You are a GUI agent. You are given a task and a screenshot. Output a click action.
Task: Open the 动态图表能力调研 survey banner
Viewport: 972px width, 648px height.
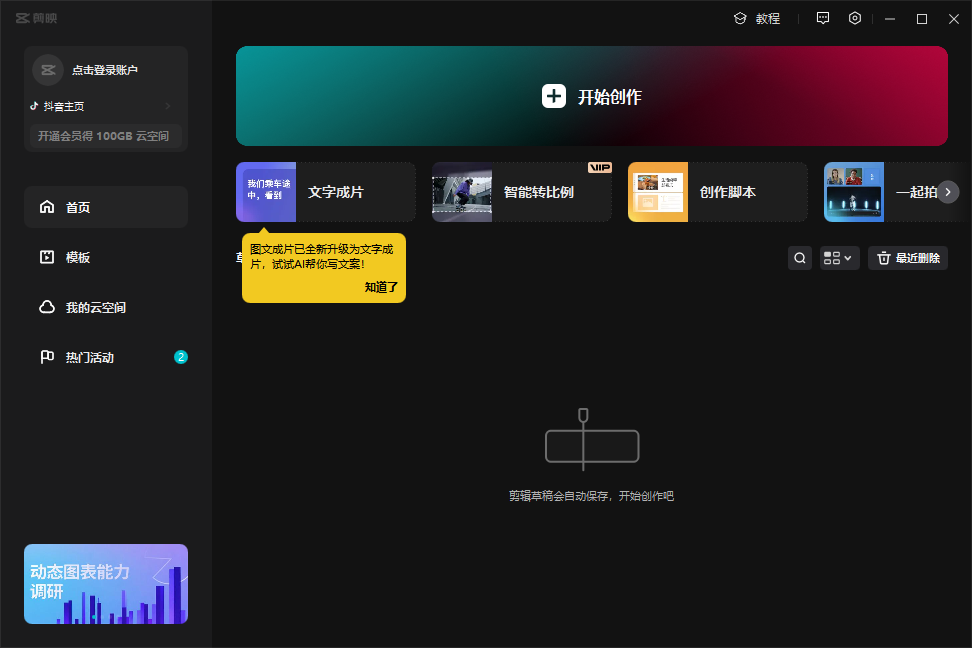coord(106,584)
